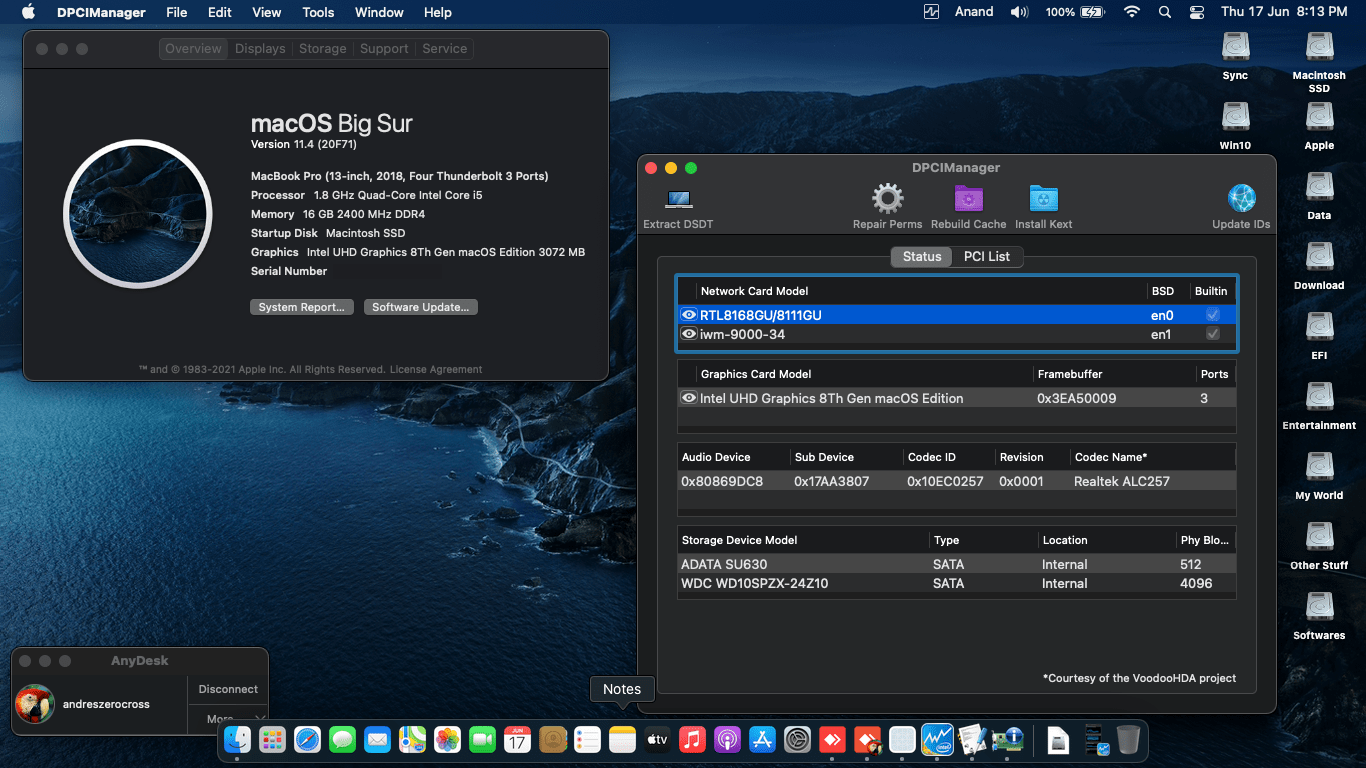This screenshot has width=1366, height=768.
Task: Expand AnyDesk More dropdown arrow
Action: tap(260, 718)
